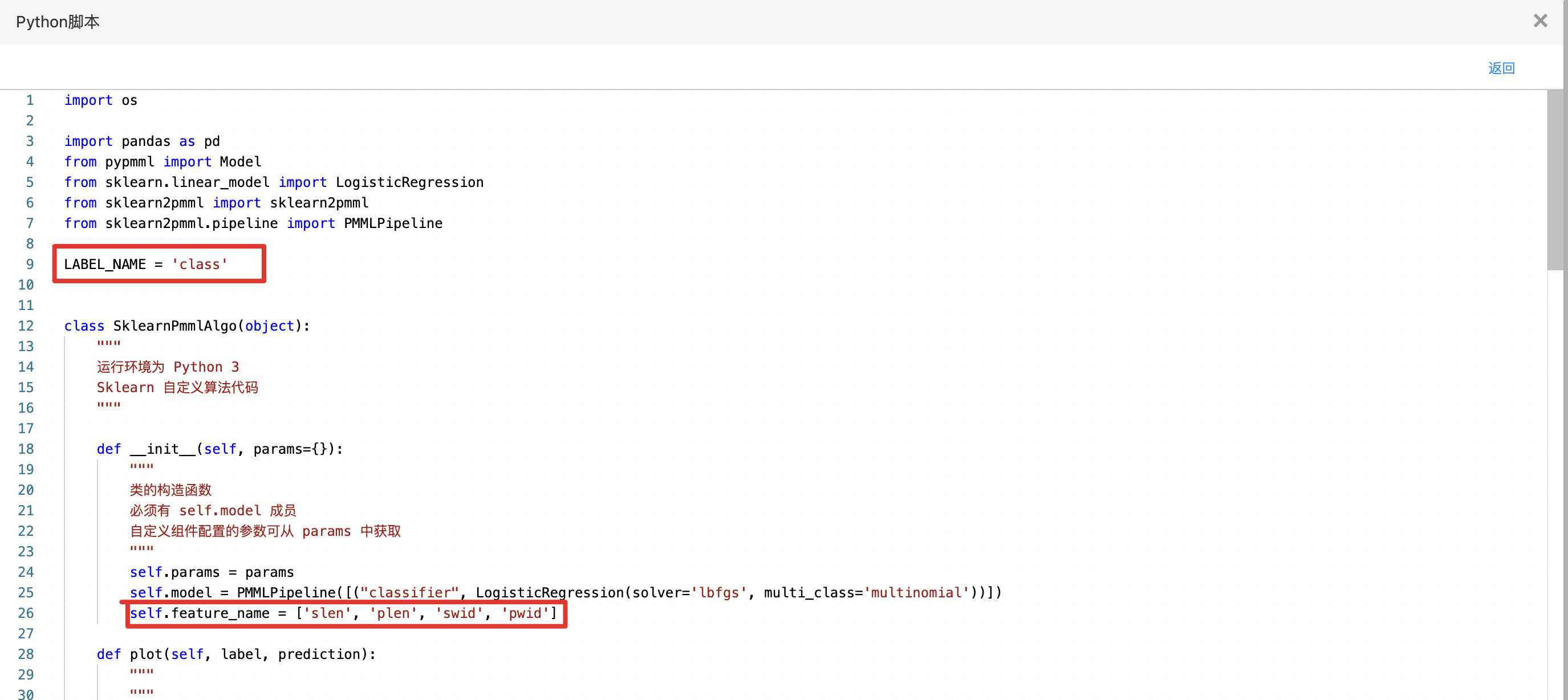Click the self.params = params line
The image size is (1568, 700).
click(x=212, y=572)
